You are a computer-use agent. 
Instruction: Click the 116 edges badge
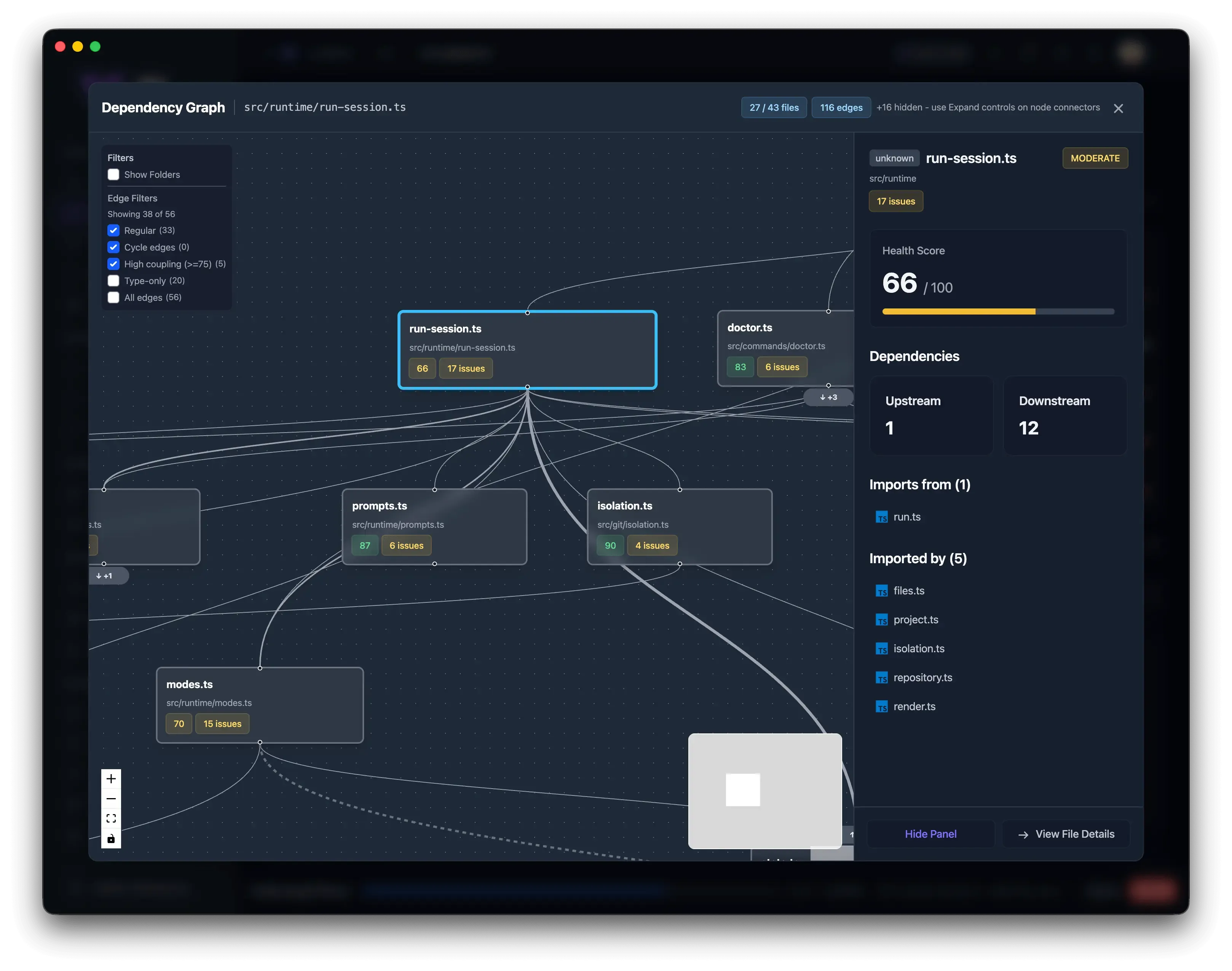[841, 107]
